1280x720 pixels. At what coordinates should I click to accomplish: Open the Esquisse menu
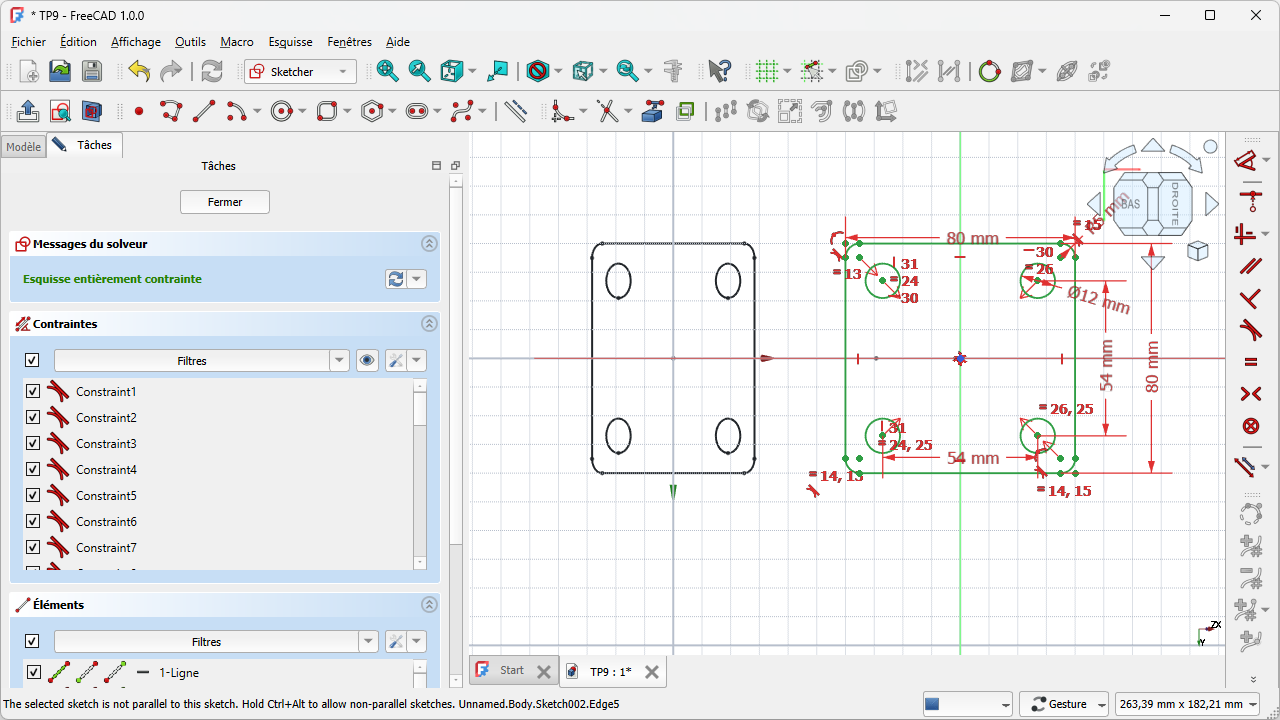(x=290, y=42)
